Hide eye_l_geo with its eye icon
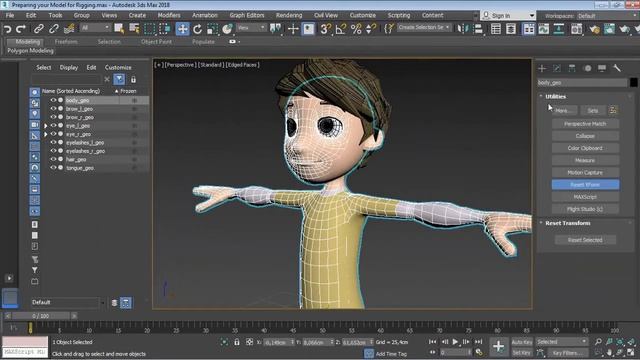The image size is (640, 360). (53, 126)
